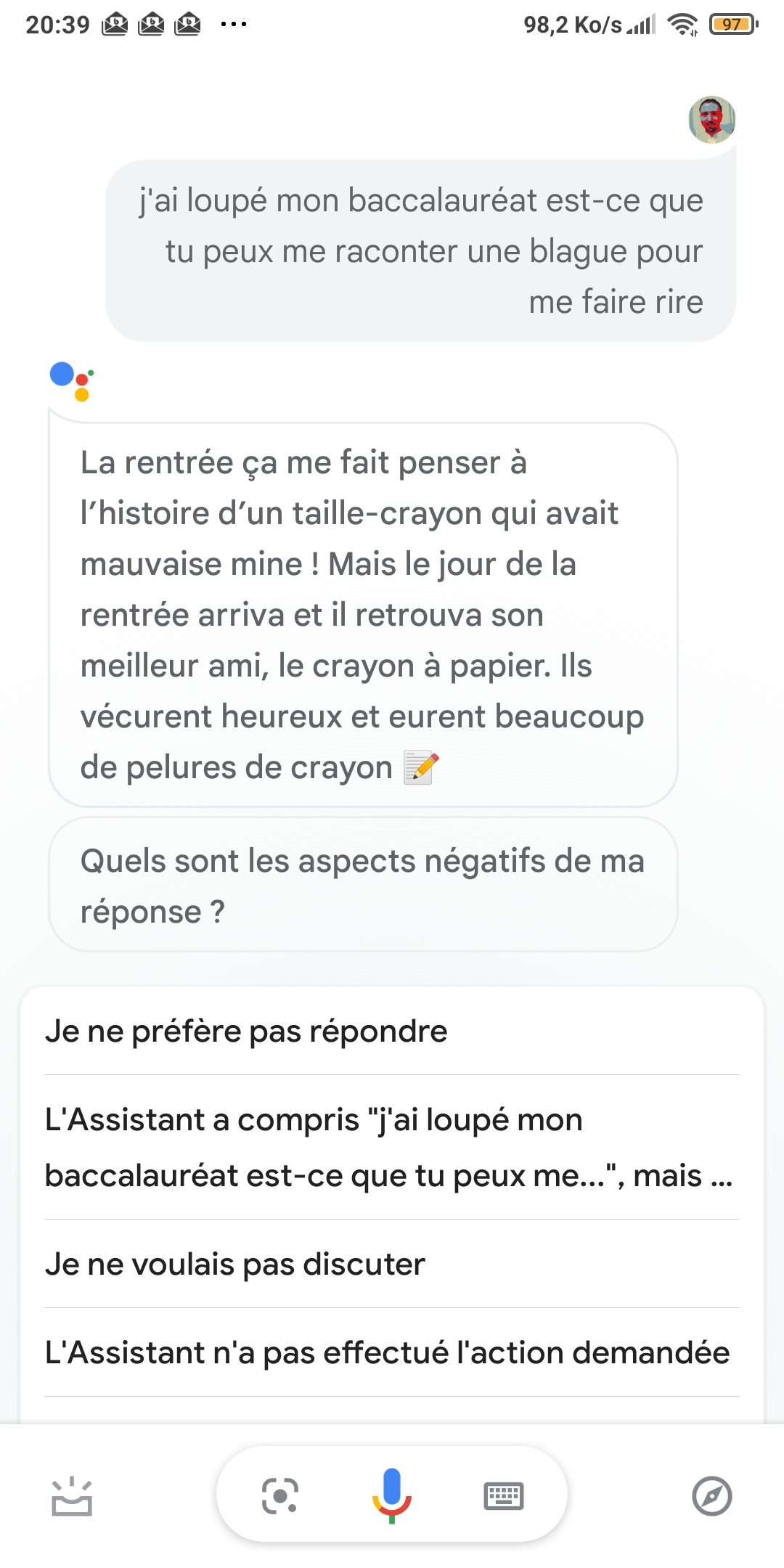Viewport: 784px width, 1568px height.
Task: Tap the mobile signal strength icon
Action: pos(641,25)
